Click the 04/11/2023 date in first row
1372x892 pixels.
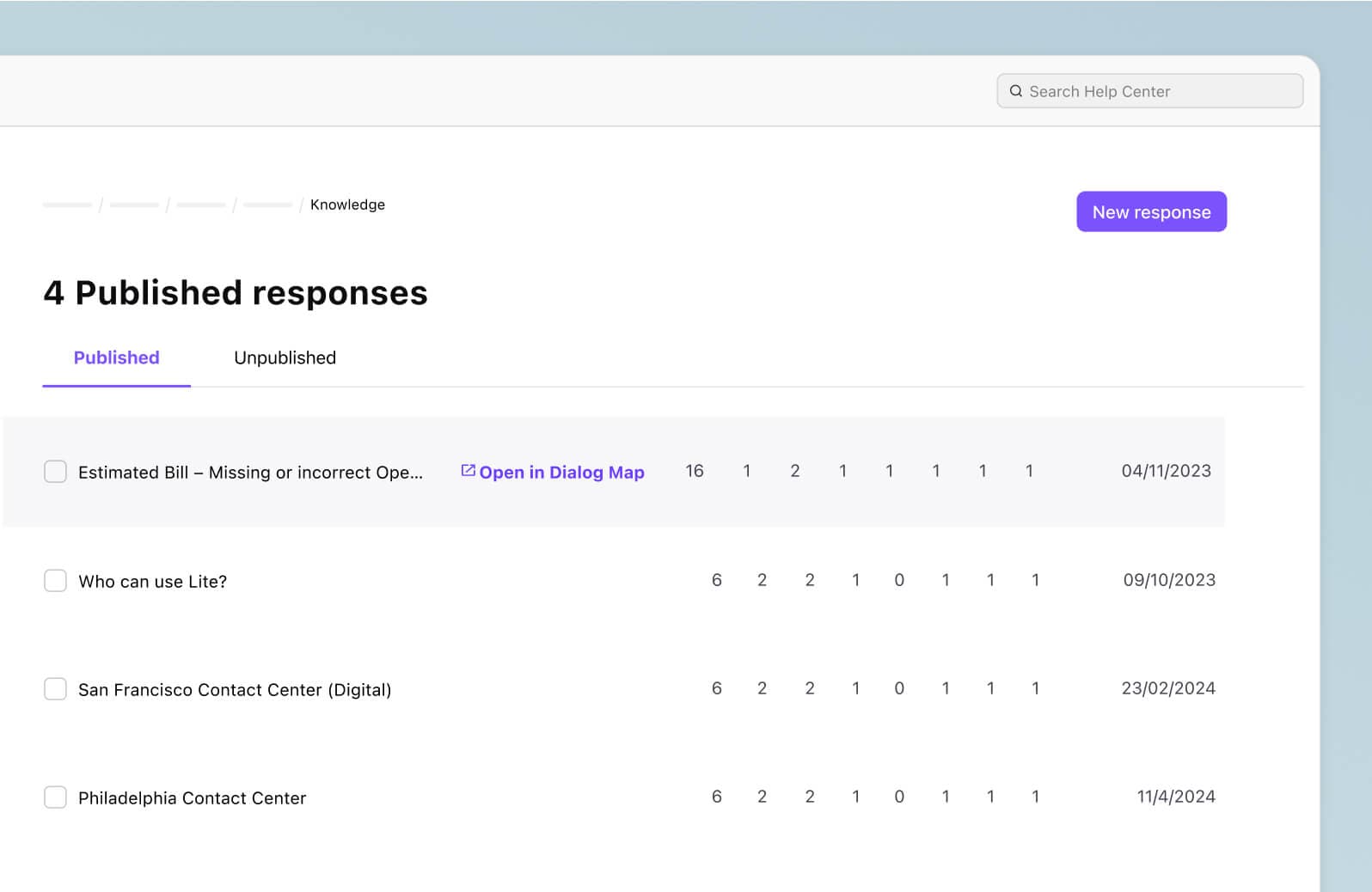coord(1166,471)
